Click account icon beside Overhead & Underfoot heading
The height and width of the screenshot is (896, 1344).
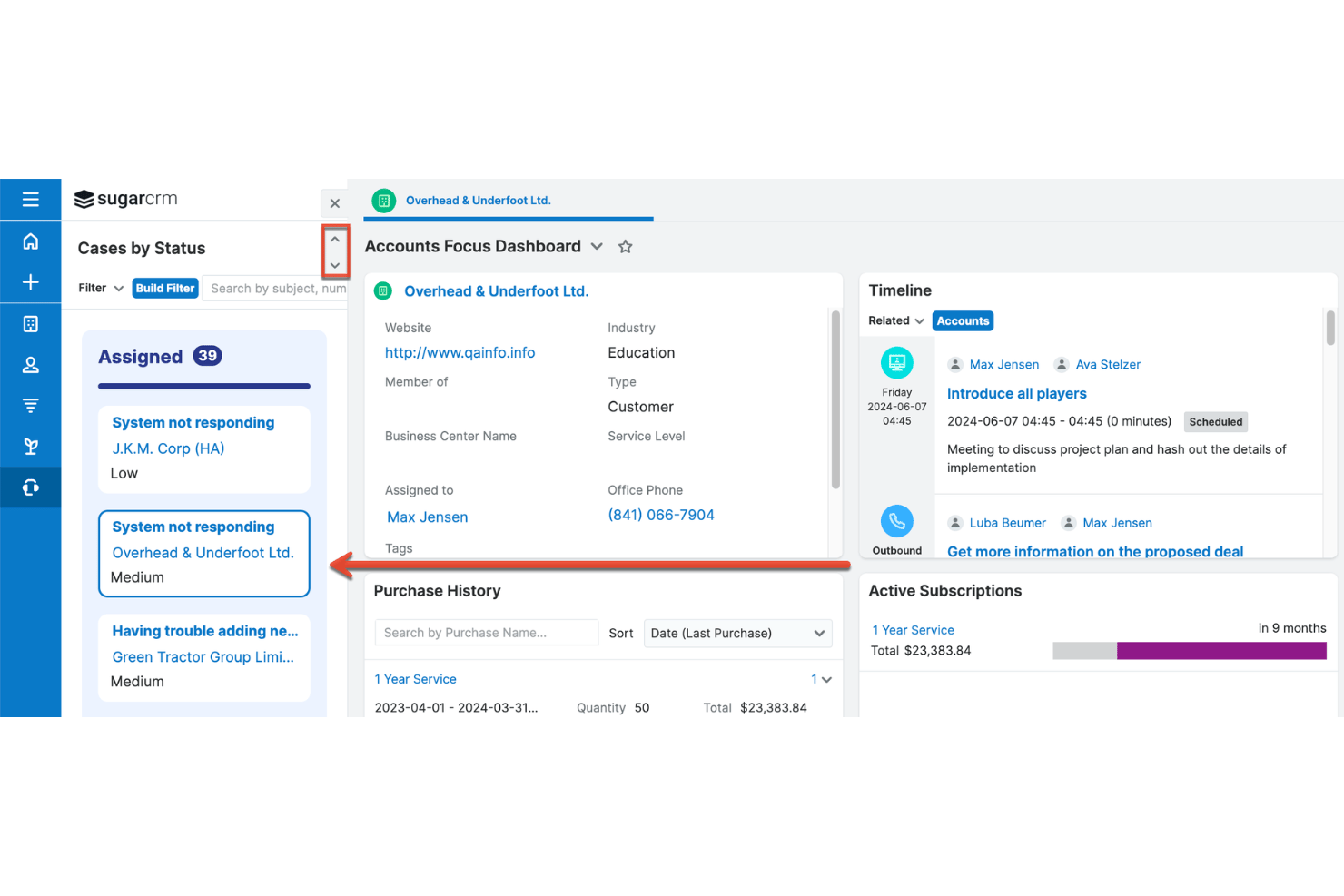point(383,291)
